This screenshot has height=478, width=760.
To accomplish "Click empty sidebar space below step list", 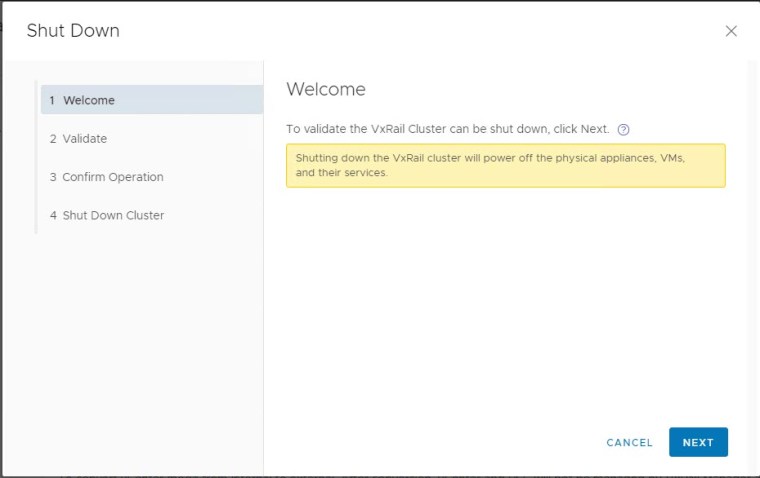I will (x=140, y=350).
